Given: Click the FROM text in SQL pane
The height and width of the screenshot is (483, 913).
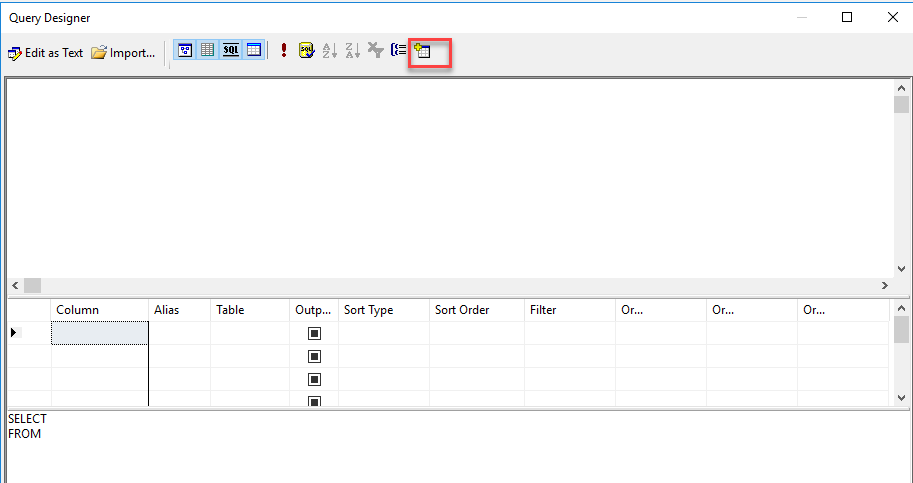Looking at the screenshot, I should pos(24,434).
